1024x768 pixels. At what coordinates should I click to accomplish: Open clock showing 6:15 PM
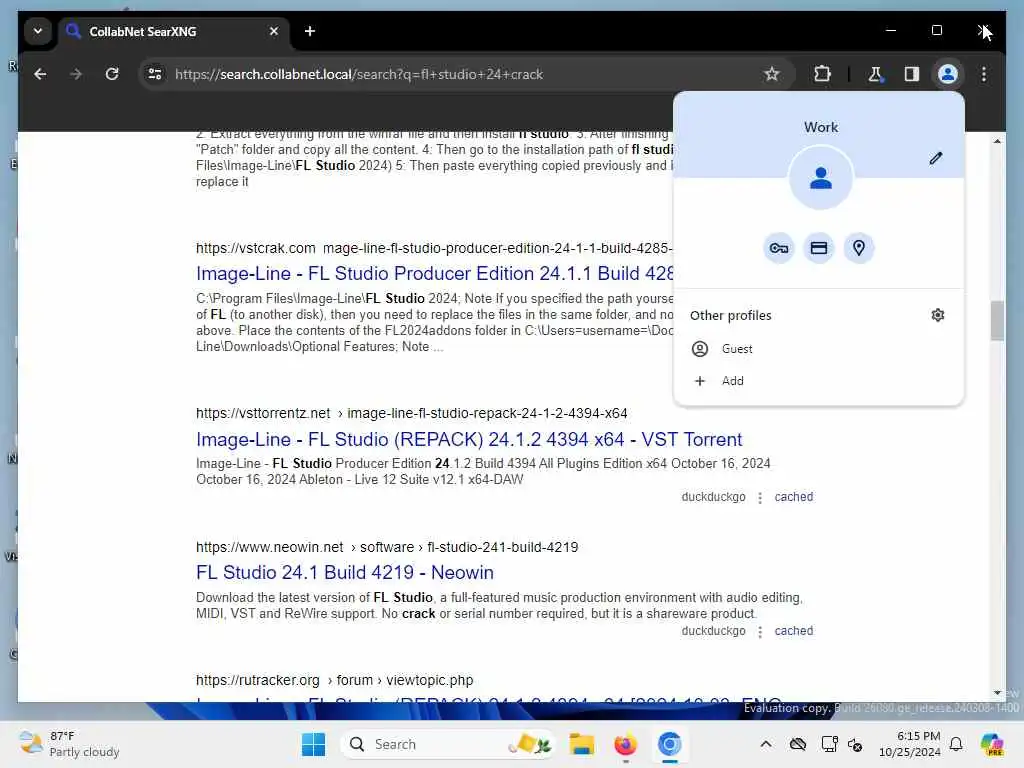(x=910, y=744)
